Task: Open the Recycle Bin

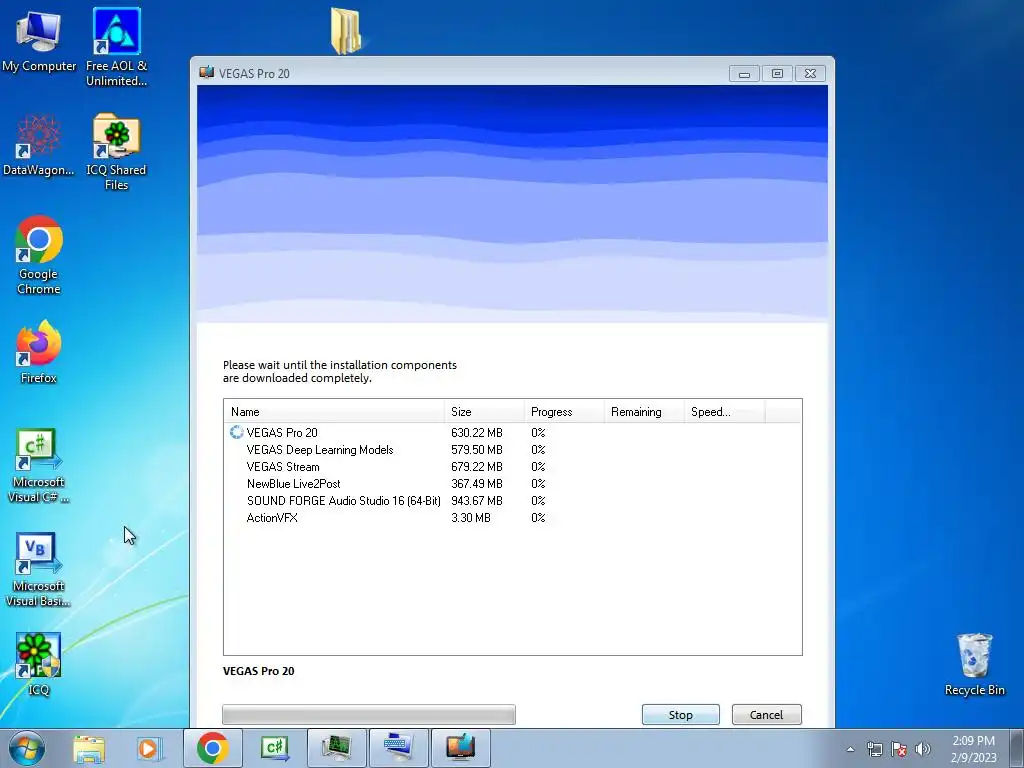Action: tap(974, 664)
